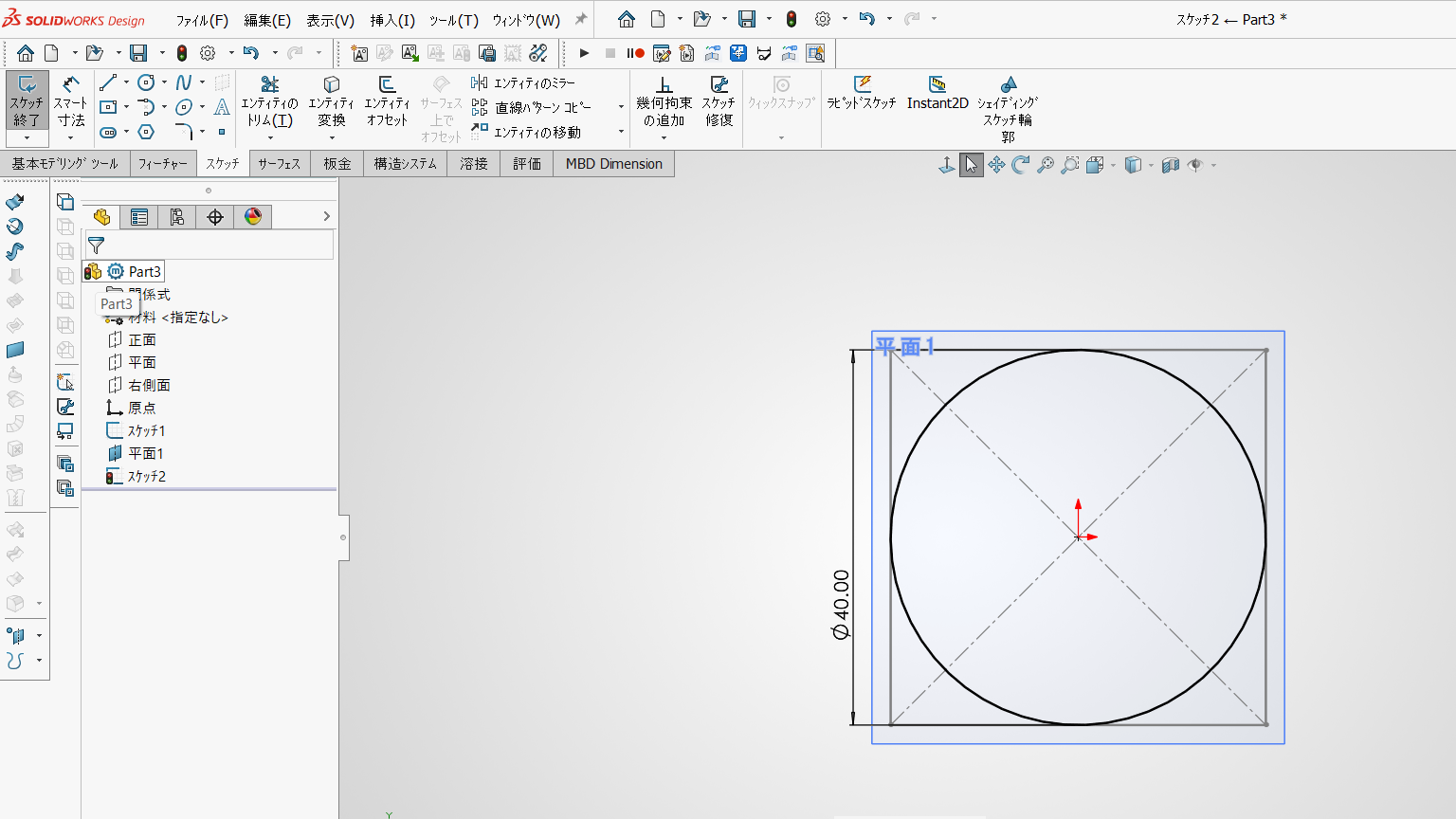Image resolution: width=1456 pixels, height=819 pixels.
Task: Click the Section View icon in view toolbar
Action: 1171,165
